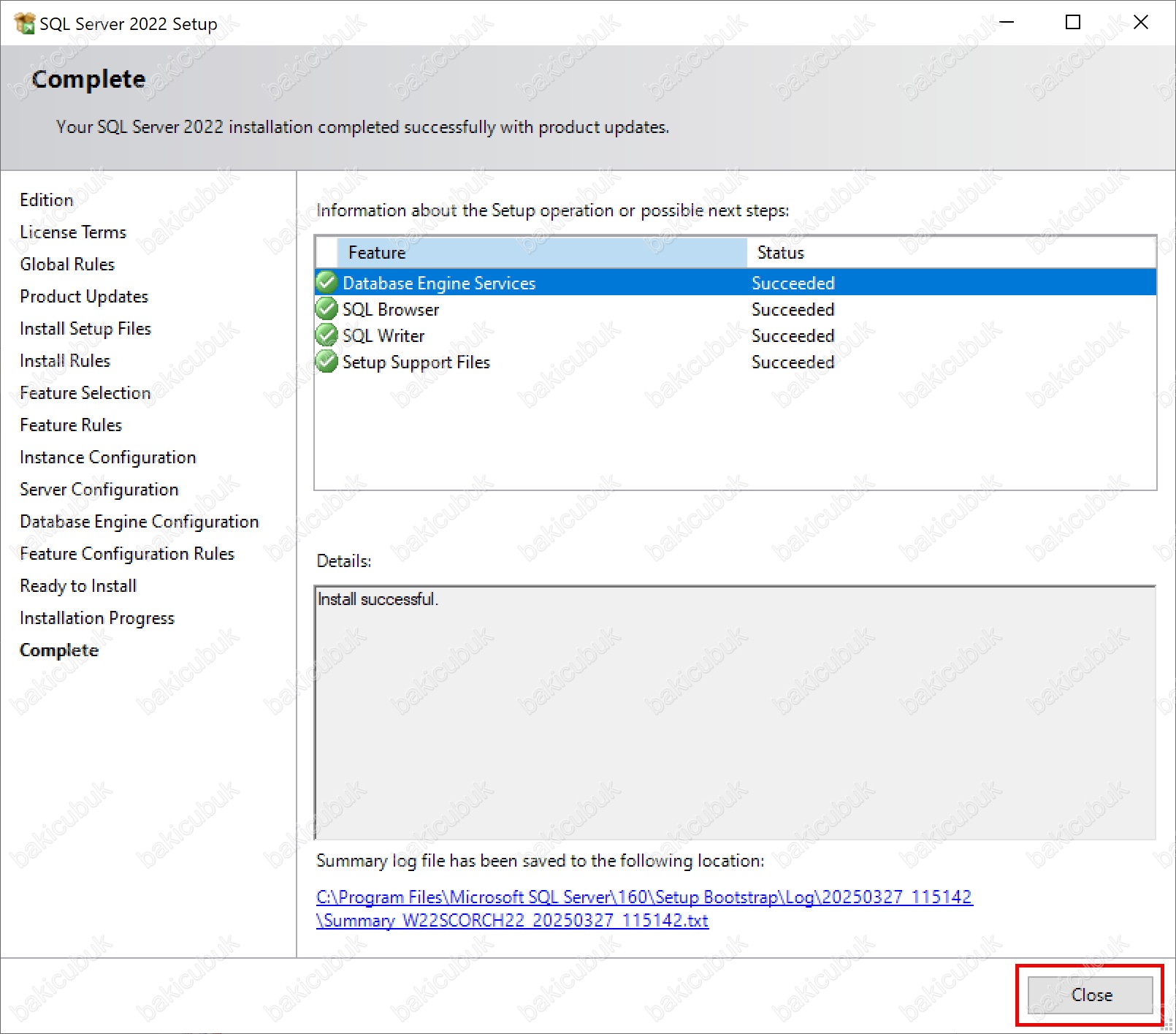Click Succeeded status for SQL Writer
The height and width of the screenshot is (1034, 1176).
click(x=793, y=335)
